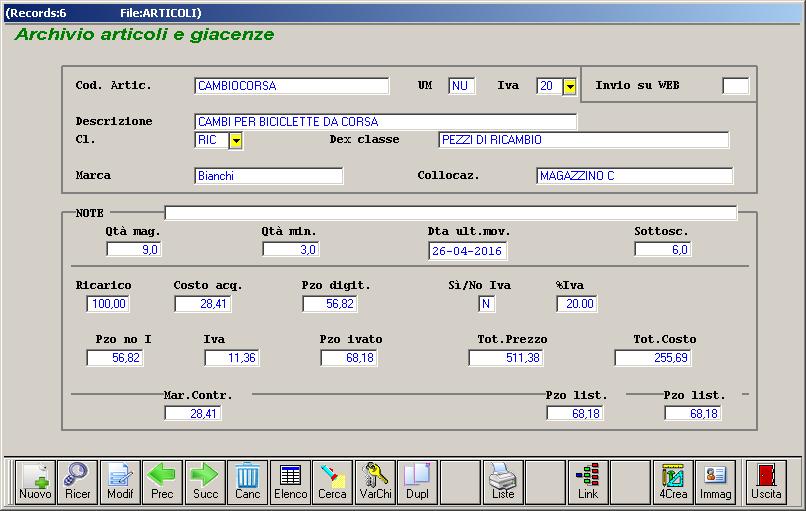Screen dimensions: 806x511
Task: Expand the Cl. class dropdown arrow
Action: [x=235, y=140]
